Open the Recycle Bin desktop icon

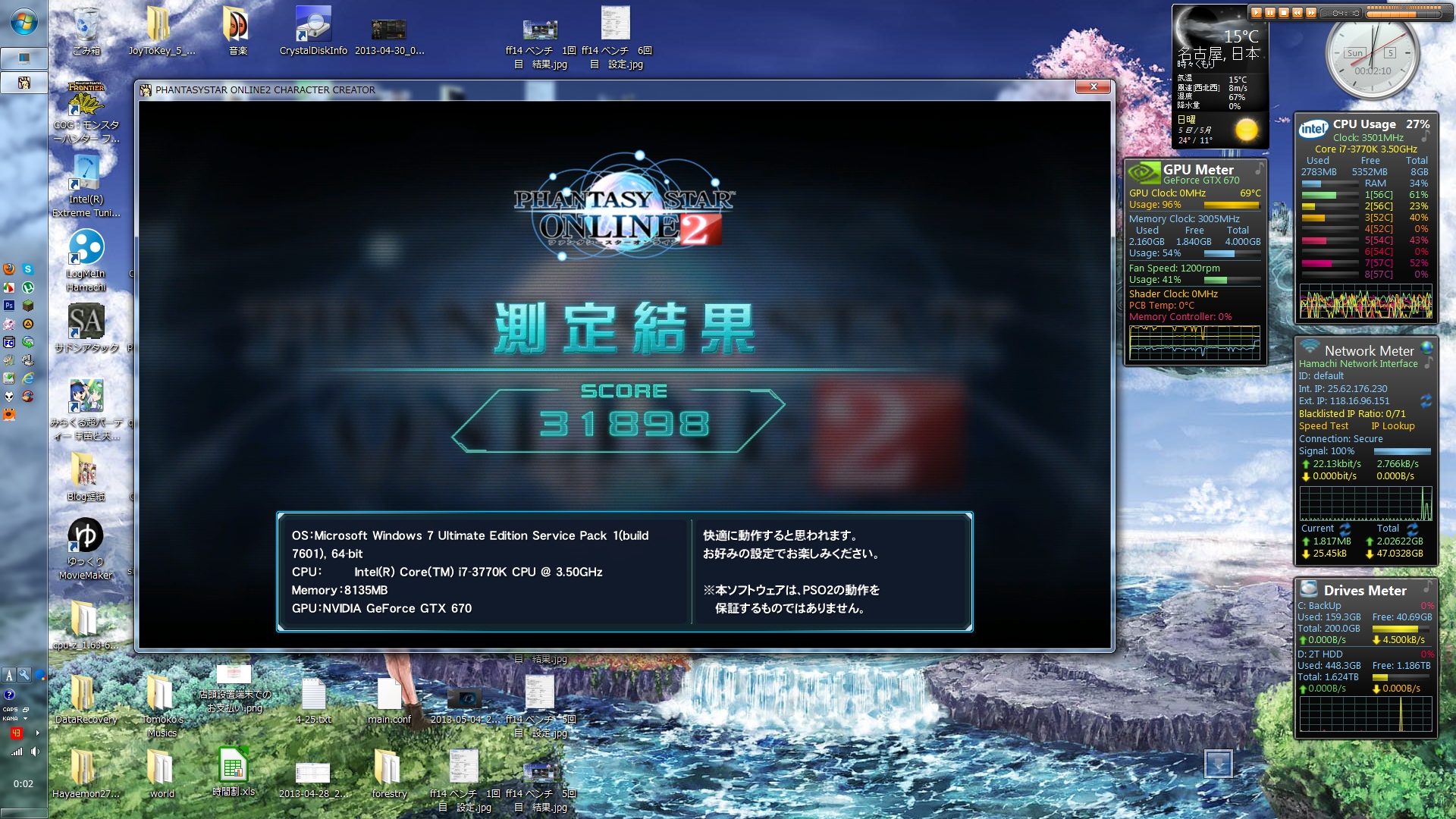click(x=86, y=30)
